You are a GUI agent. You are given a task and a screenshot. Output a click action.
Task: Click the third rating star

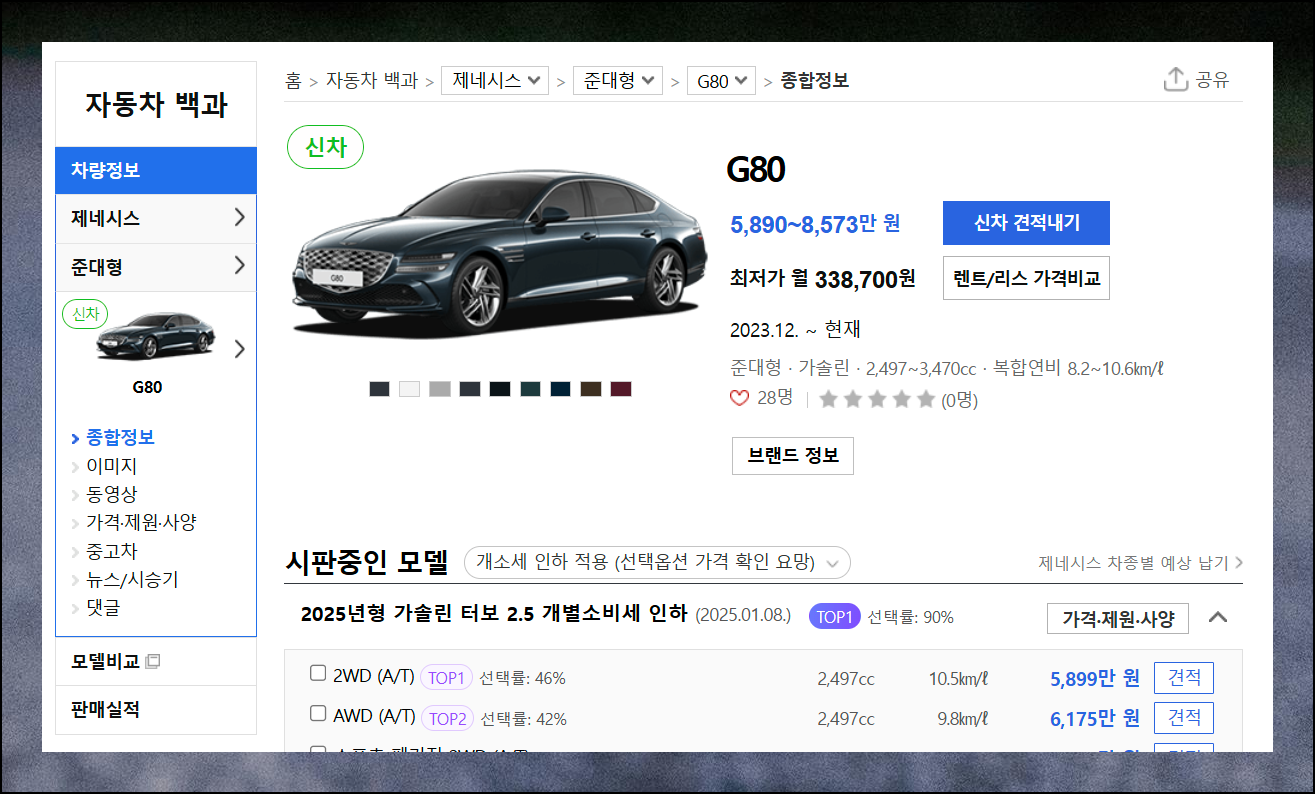click(877, 400)
